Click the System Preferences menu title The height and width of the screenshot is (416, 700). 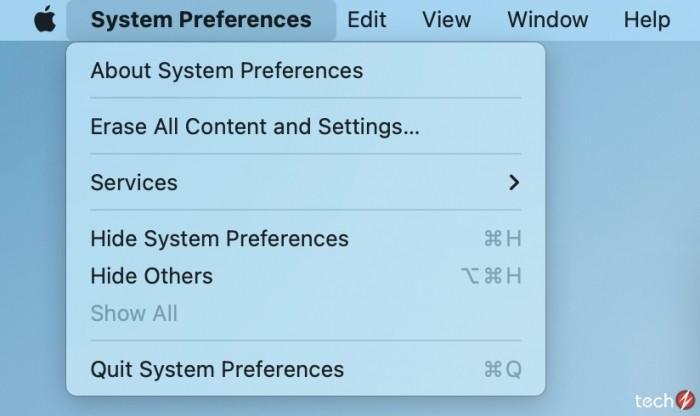click(x=200, y=20)
